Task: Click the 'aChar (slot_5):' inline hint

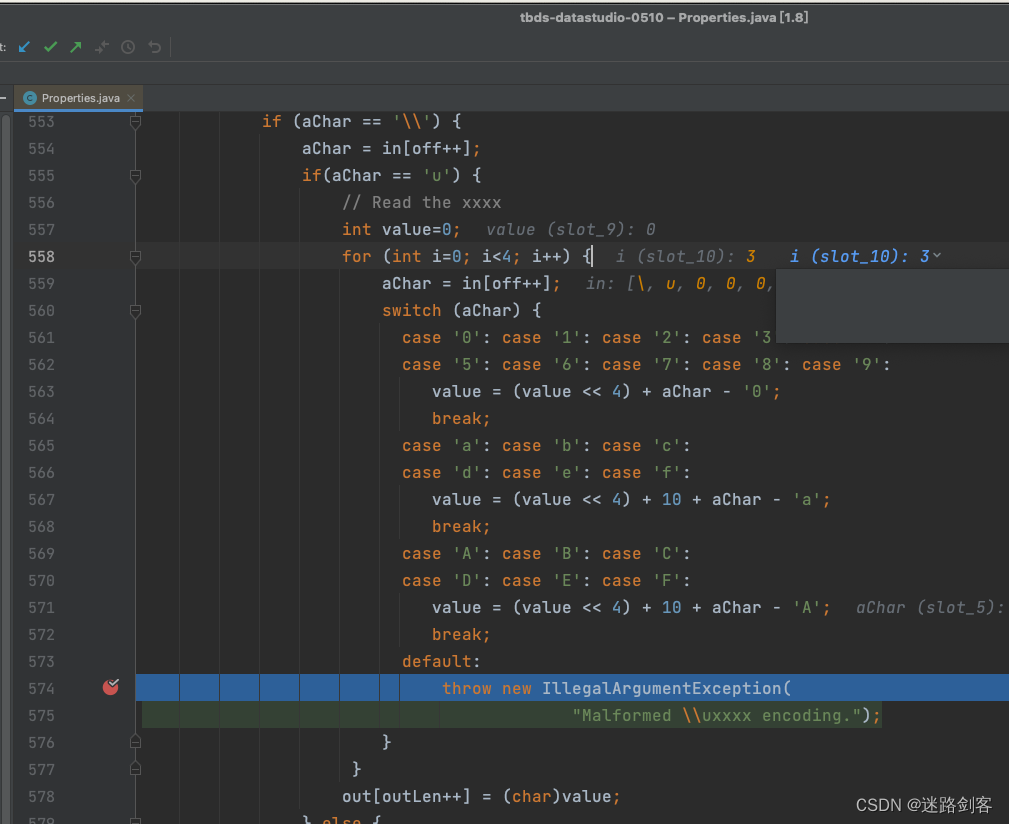Action: pyautogui.click(x=930, y=608)
